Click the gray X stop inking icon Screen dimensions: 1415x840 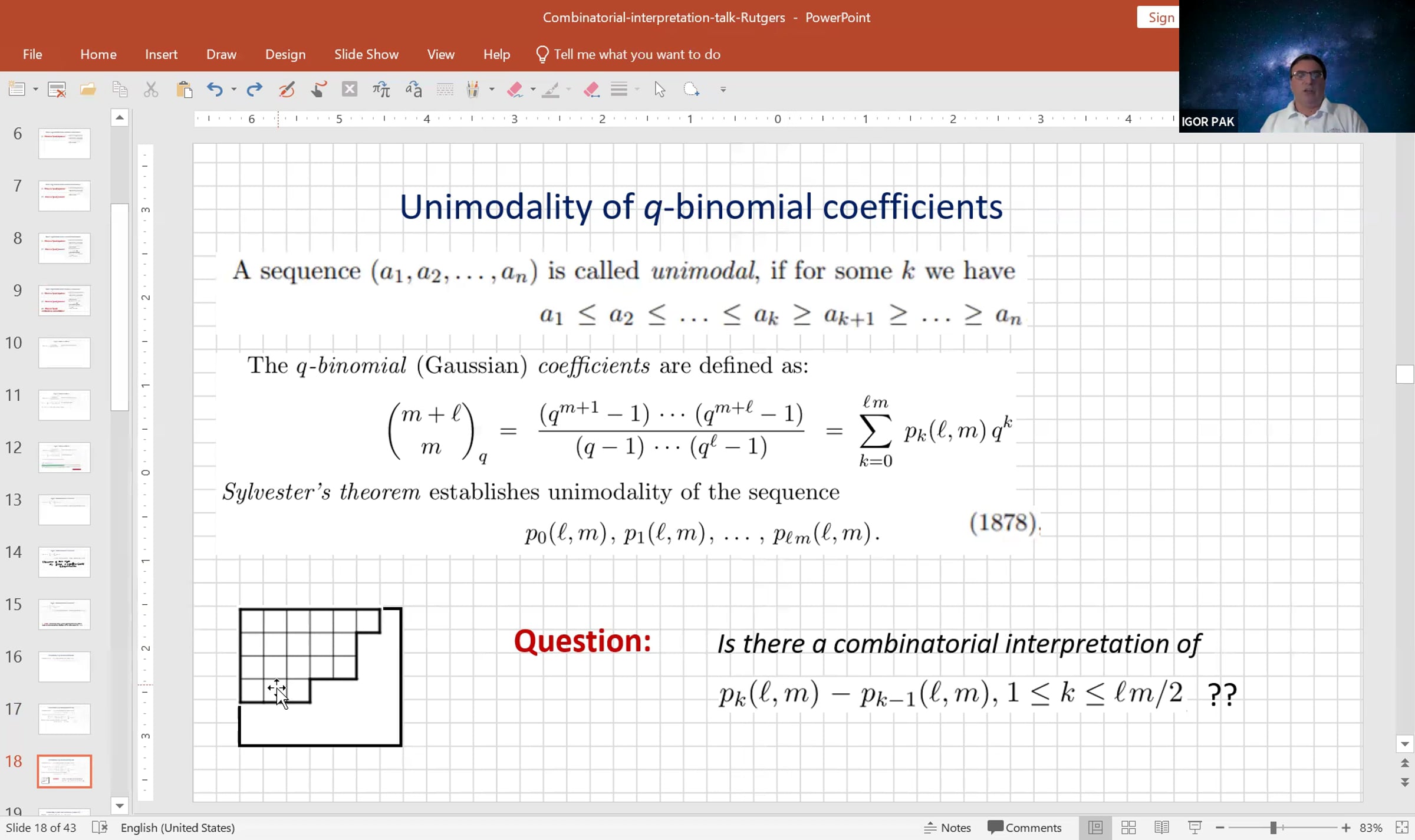point(350,89)
